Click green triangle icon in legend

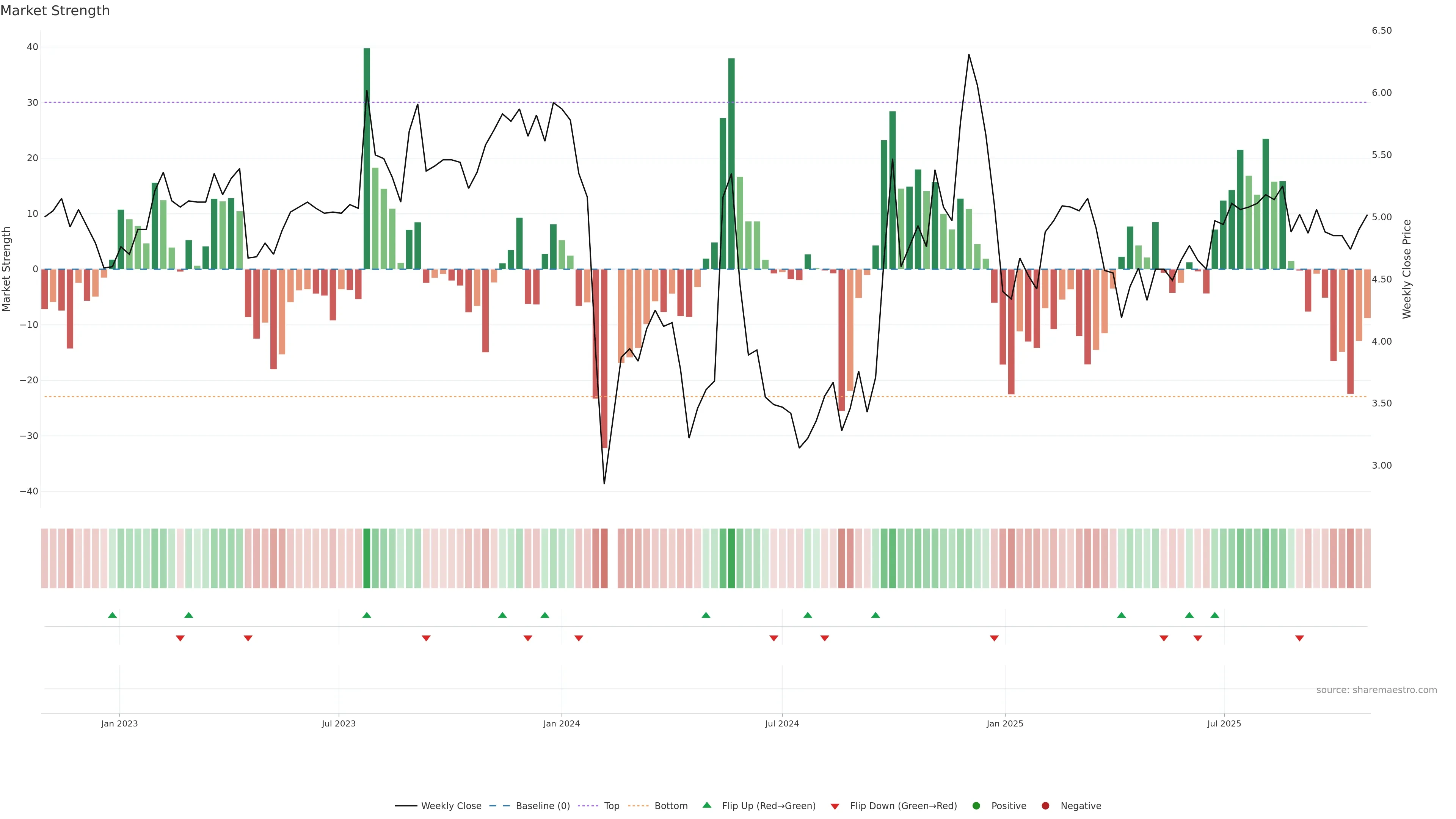point(706,805)
